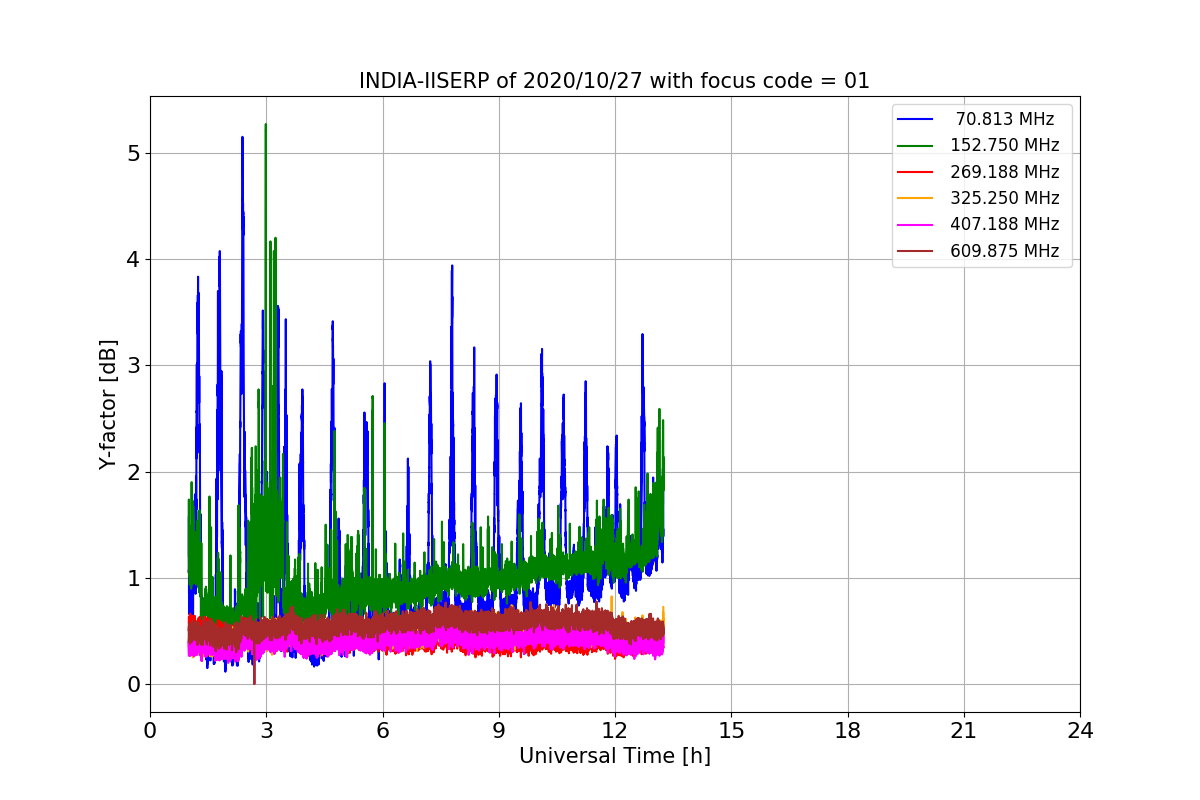Click x-axis tick label 24

click(x=1080, y=730)
